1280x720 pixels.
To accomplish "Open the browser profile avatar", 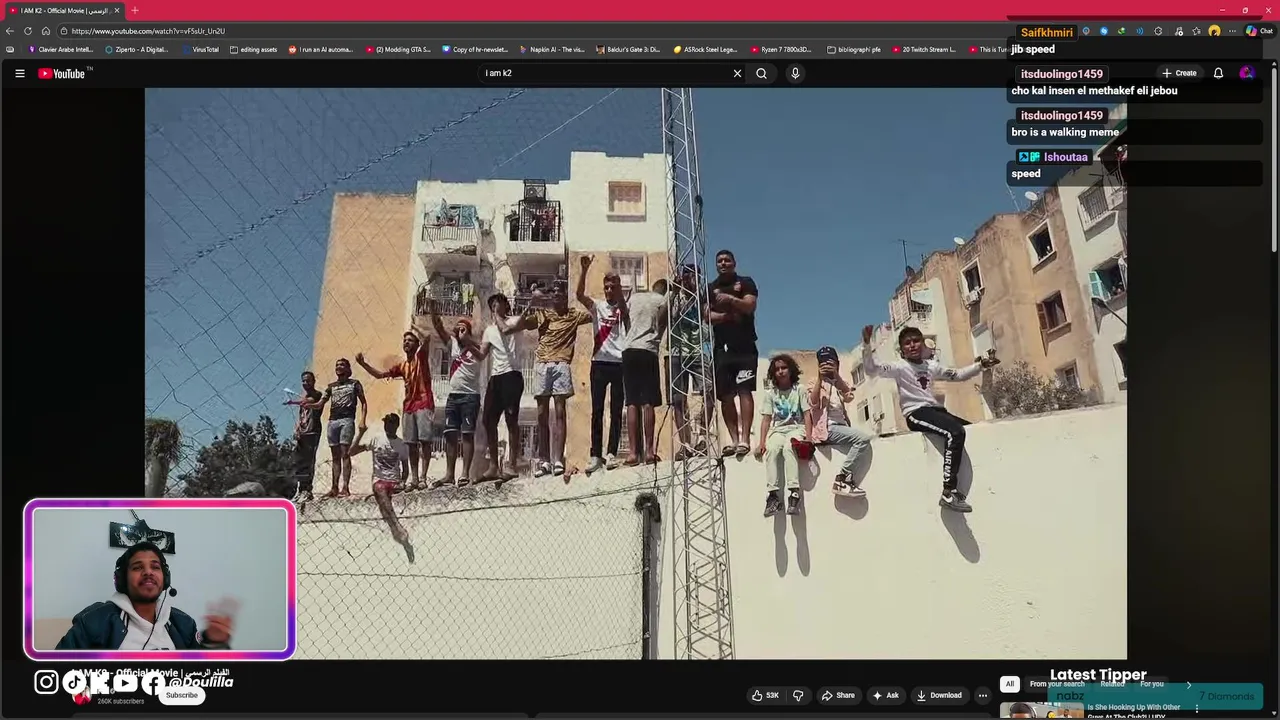I will coord(1214,31).
